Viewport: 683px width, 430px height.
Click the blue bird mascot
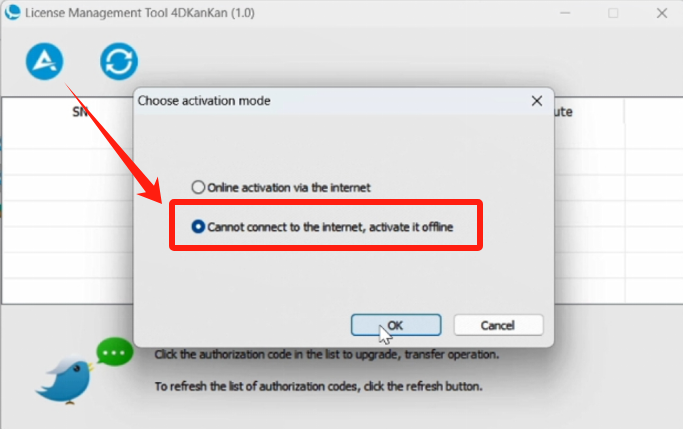(64, 380)
